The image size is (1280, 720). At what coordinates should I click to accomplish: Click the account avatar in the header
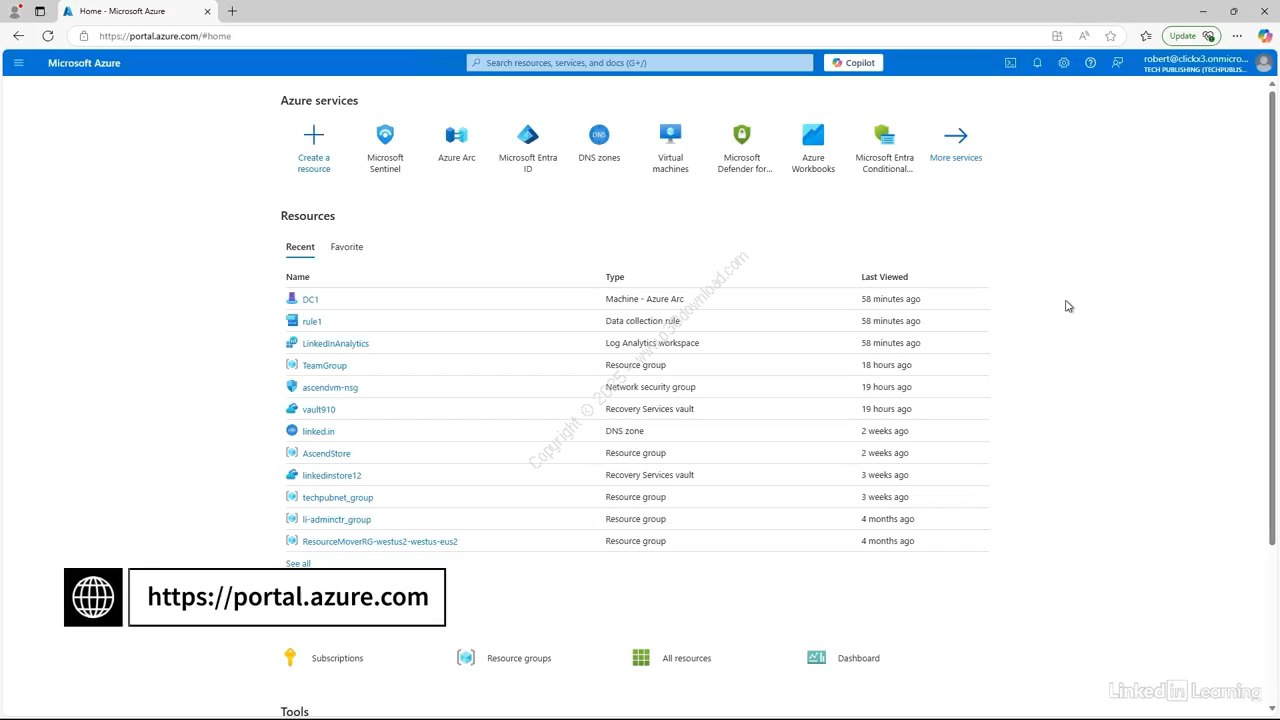(x=1263, y=63)
